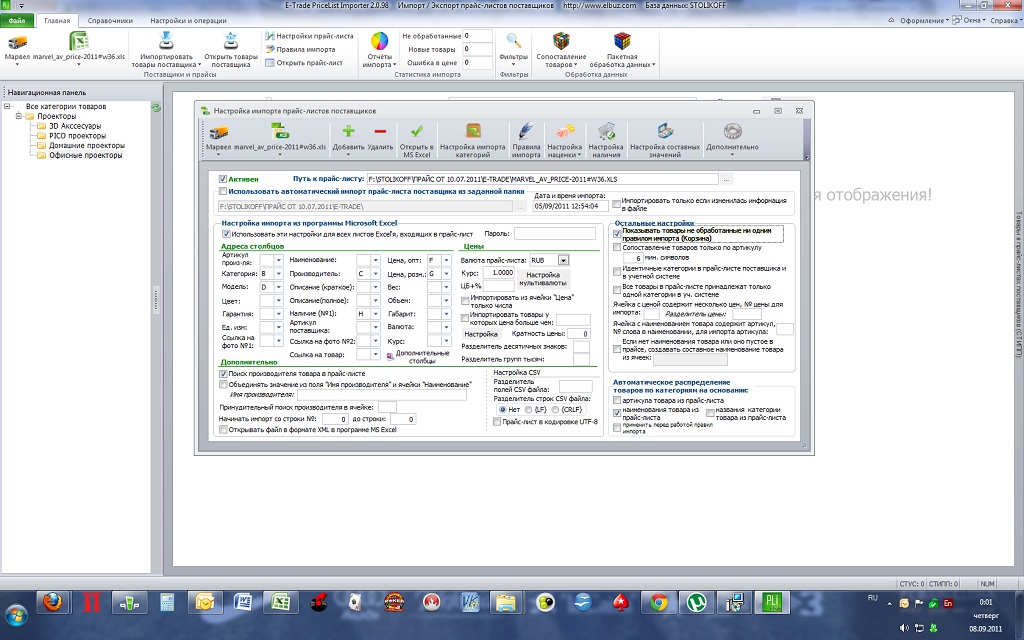The image size is (1024, 640).
Task: Click Настройки прайс-листа in ribbon
Action: [310, 36]
